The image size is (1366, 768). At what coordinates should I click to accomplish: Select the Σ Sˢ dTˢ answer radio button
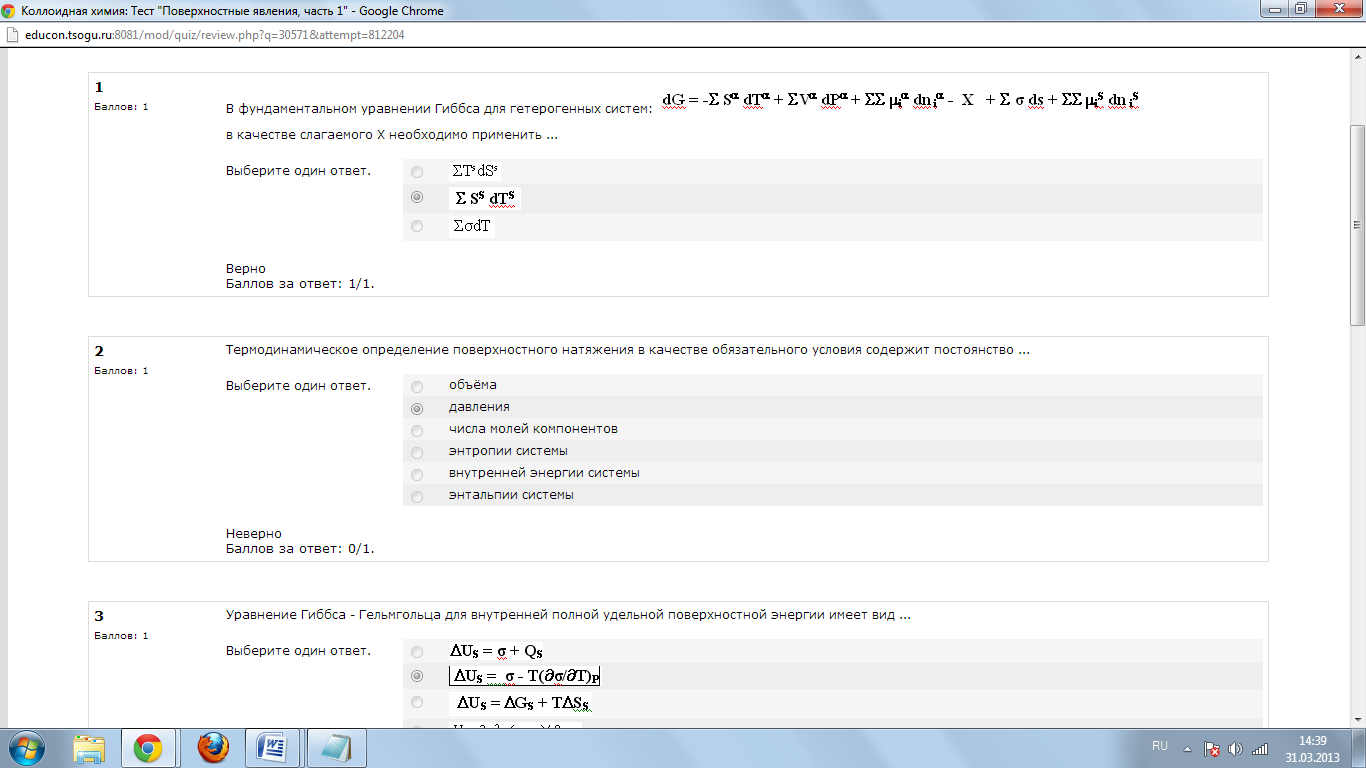click(417, 198)
